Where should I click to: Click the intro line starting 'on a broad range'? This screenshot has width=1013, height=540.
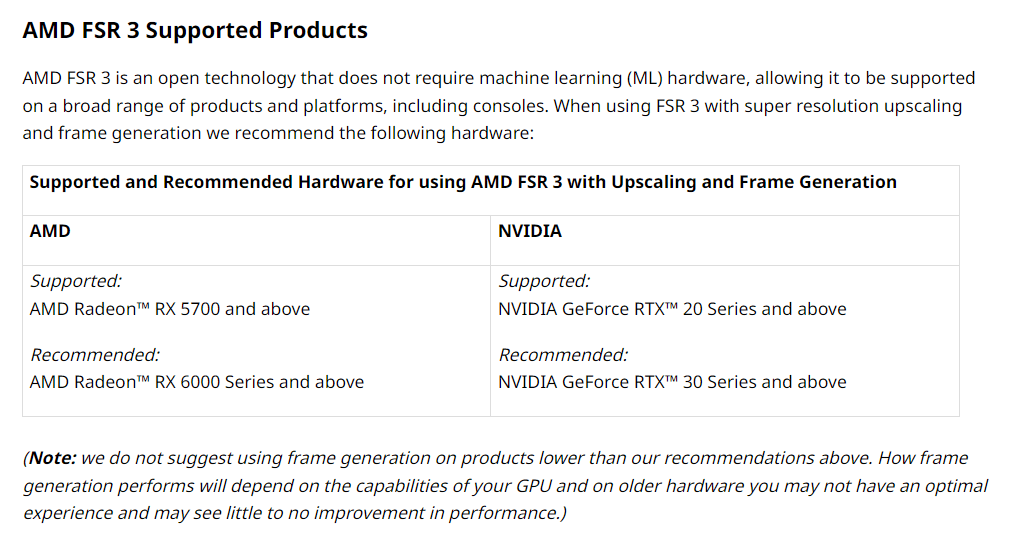[492, 106]
